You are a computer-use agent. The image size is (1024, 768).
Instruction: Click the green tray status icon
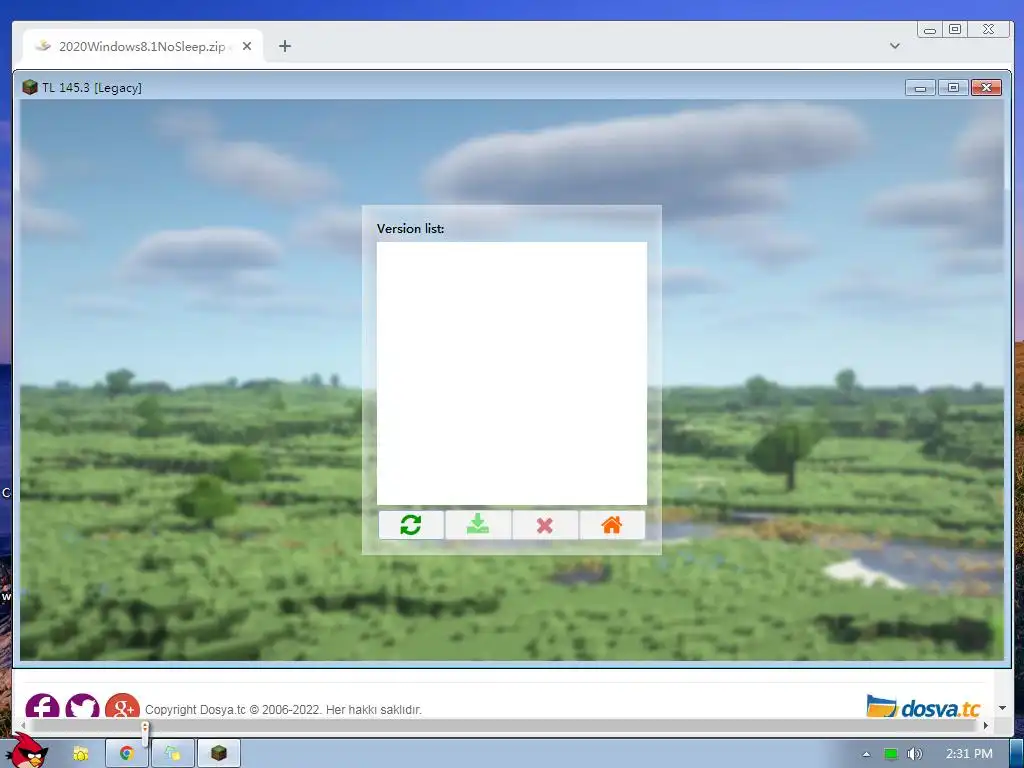click(890, 754)
